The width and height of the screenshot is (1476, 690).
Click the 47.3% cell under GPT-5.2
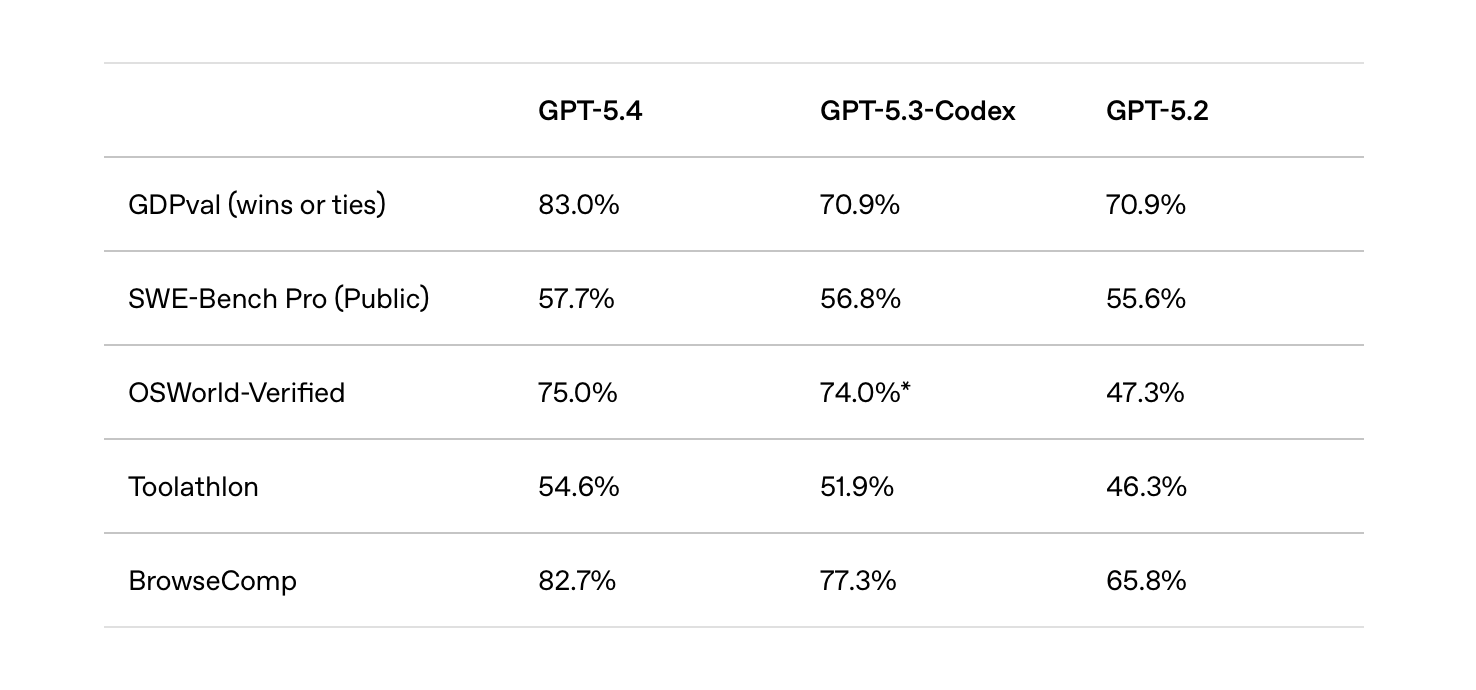[x=1145, y=393]
